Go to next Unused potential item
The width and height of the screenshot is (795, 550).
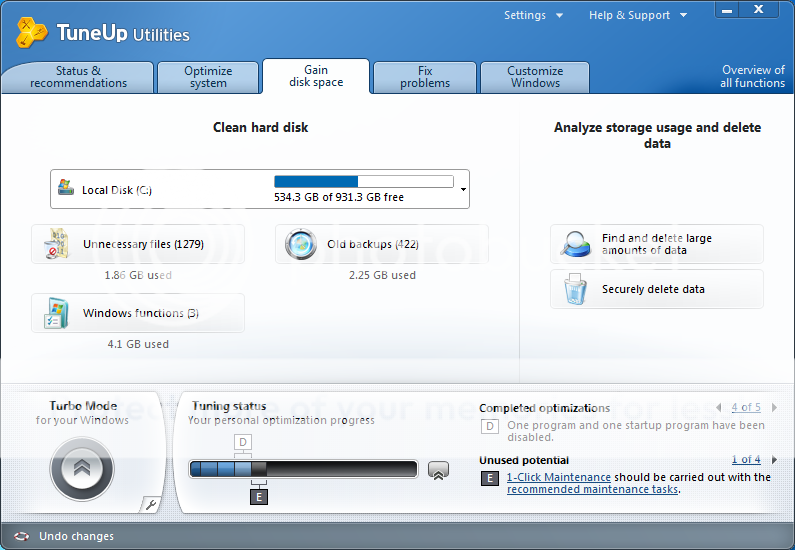coord(774,460)
